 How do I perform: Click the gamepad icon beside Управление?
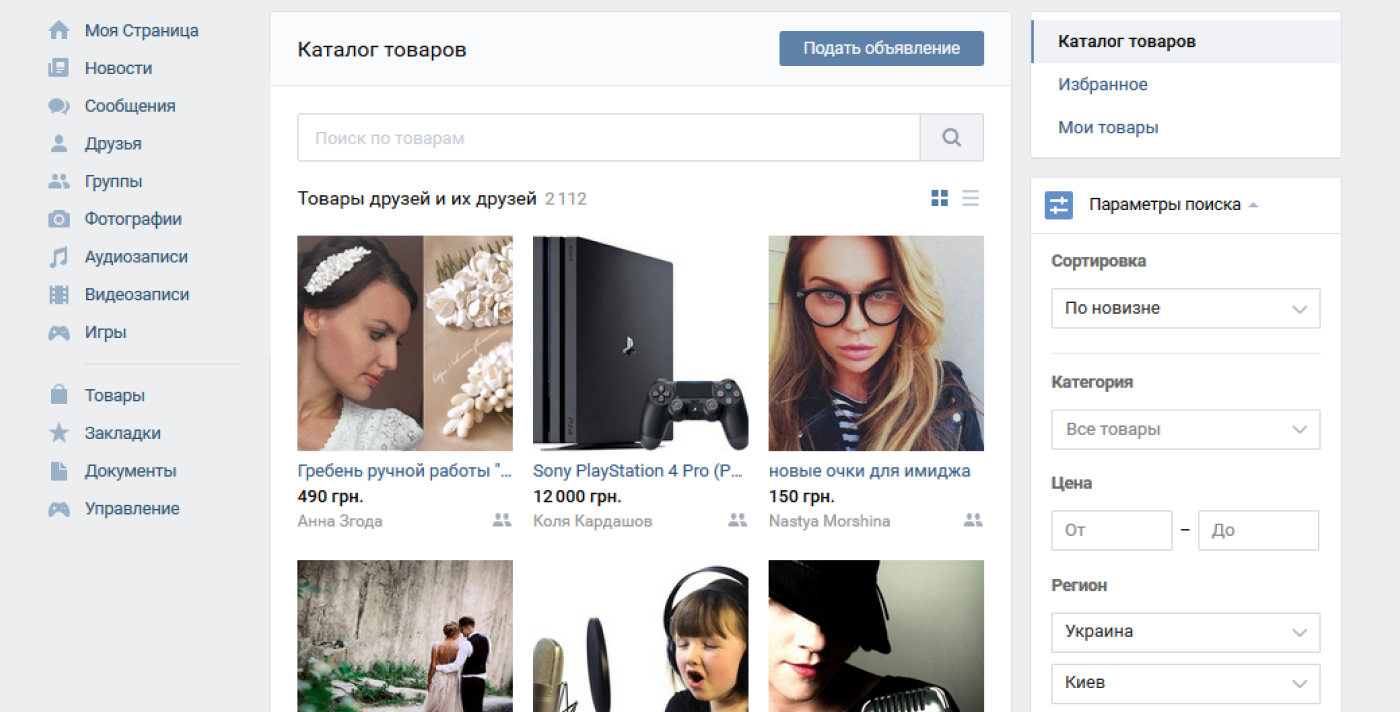click(x=59, y=509)
